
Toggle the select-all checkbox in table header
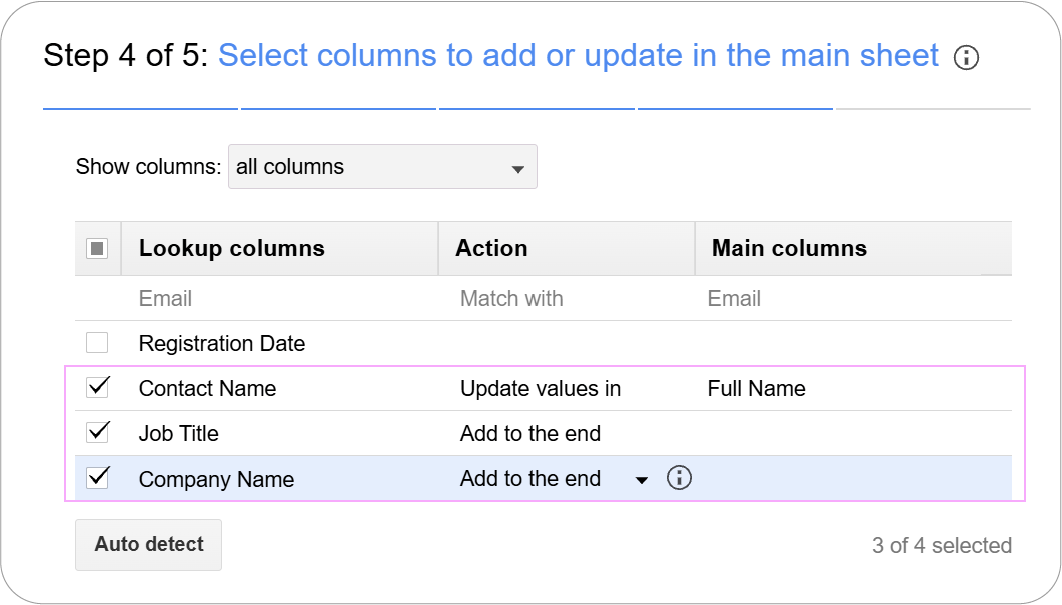(98, 249)
